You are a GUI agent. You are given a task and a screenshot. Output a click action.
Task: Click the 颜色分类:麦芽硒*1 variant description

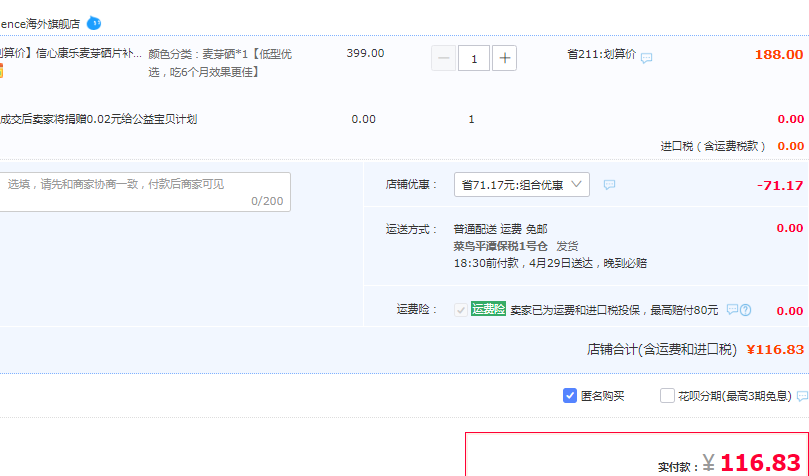point(220,63)
